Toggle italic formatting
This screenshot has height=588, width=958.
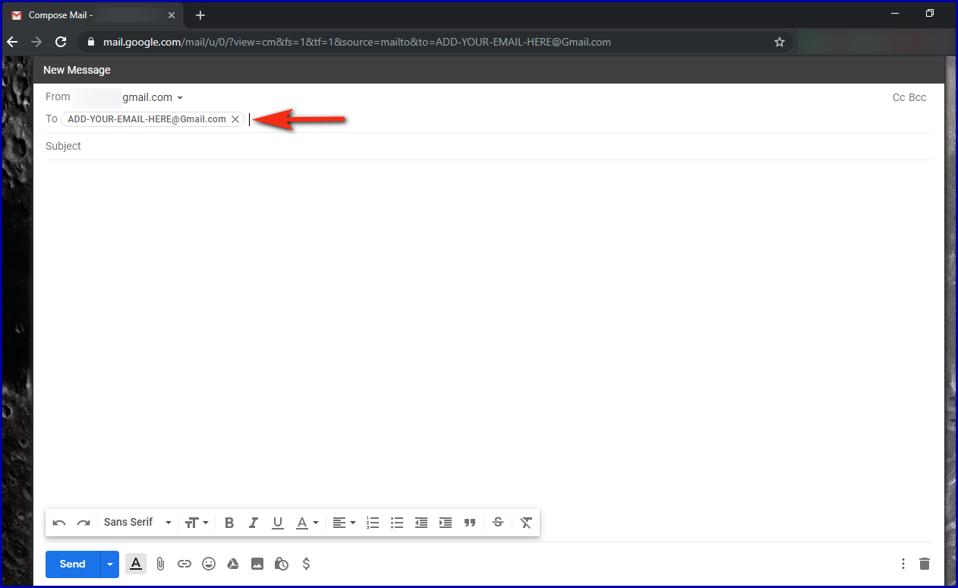point(253,522)
